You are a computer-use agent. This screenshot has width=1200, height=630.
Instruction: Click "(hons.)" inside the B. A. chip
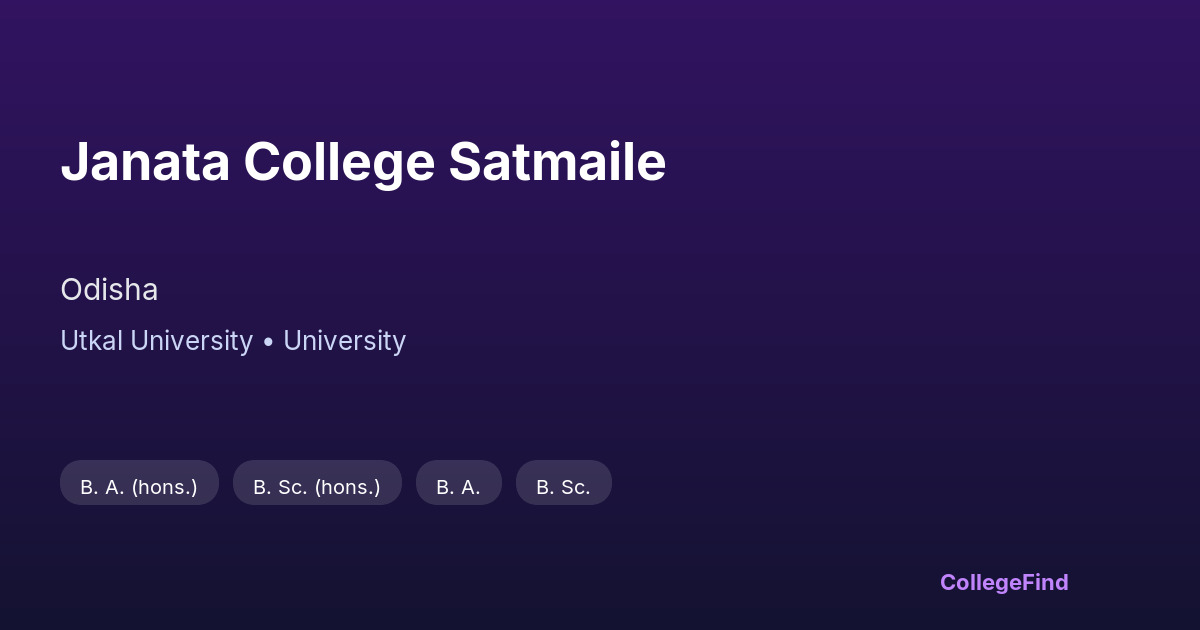164,487
